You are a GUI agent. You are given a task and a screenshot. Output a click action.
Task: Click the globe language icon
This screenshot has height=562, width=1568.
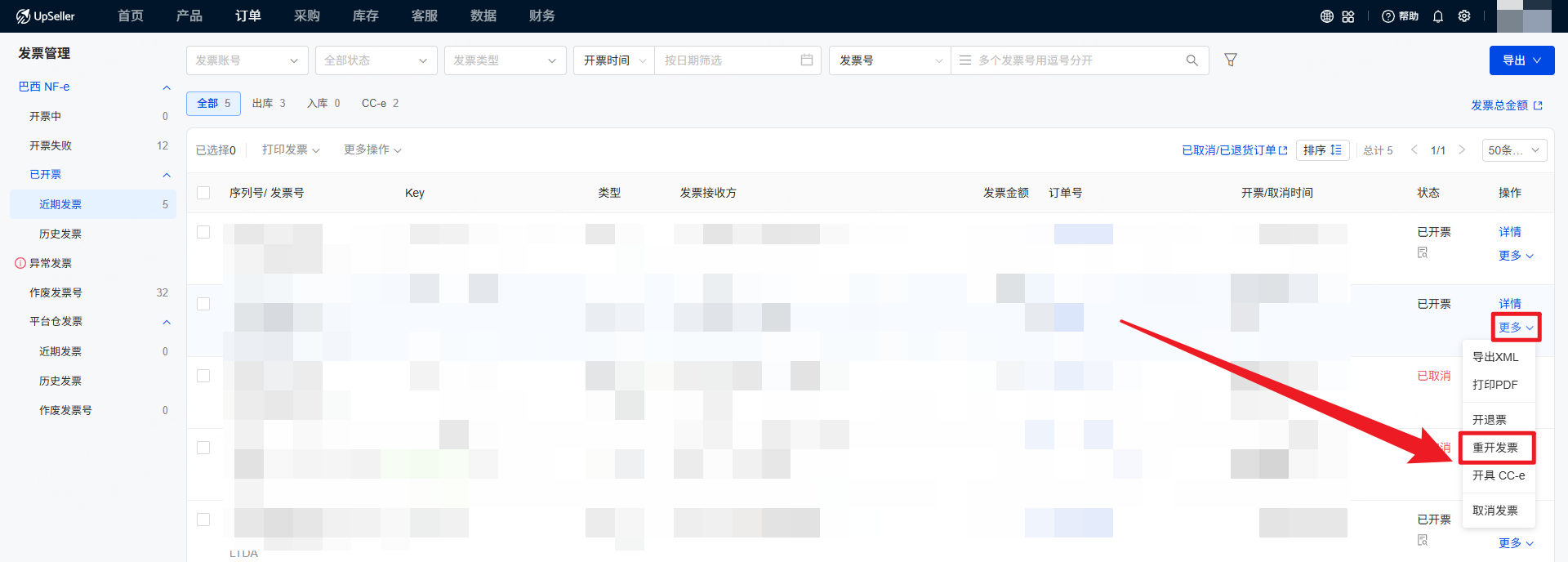[x=1326, y=16]
